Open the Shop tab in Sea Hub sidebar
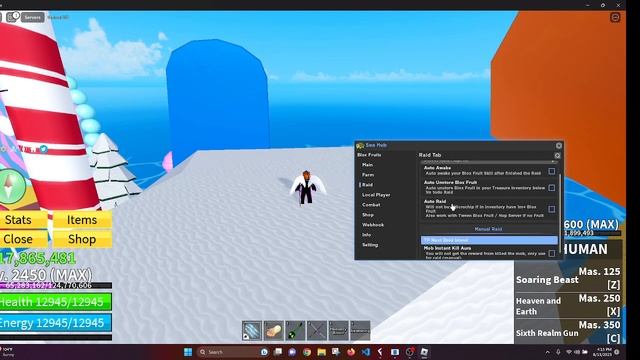Image resolution: width=640 pixels, height=360 pixels. pyautogui.click(x=368, y=215)
